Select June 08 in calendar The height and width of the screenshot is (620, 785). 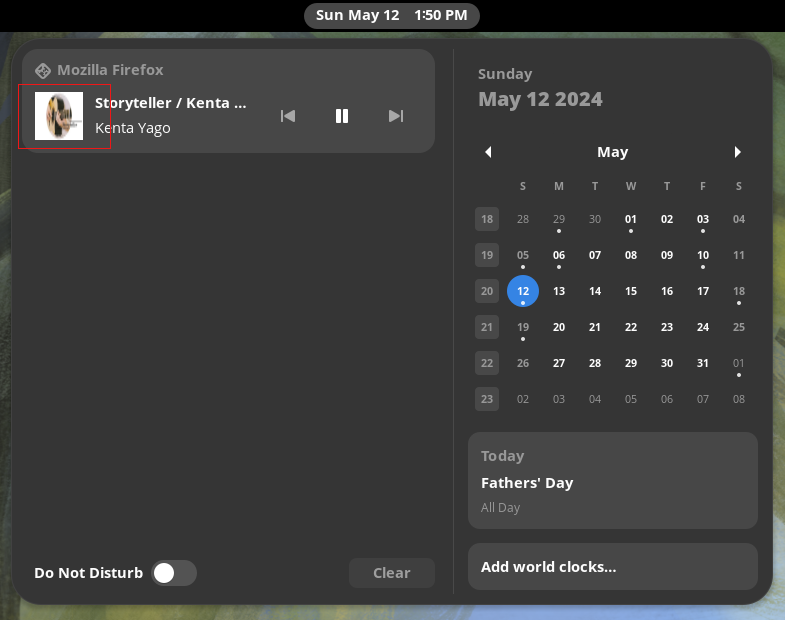(x=739, y=399)
